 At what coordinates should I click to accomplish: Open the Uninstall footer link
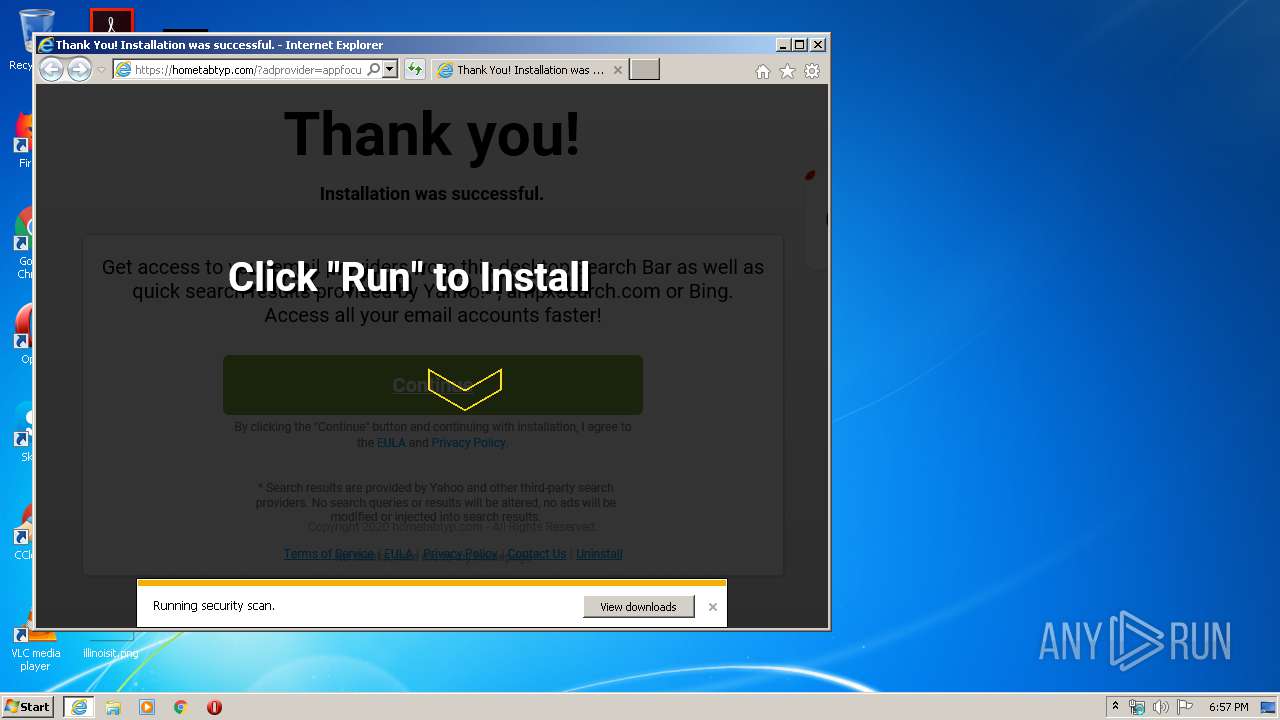point(599,554)
